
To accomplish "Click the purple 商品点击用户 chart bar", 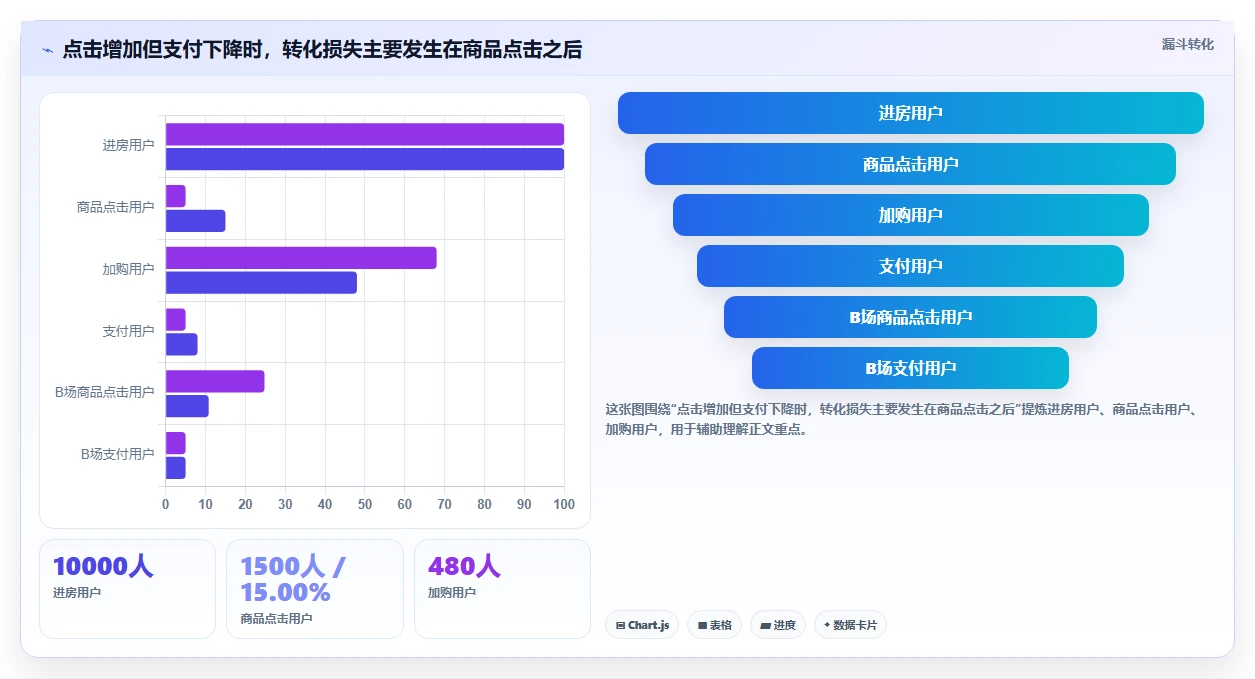I will pyautogui.click(x=175, y=196).
